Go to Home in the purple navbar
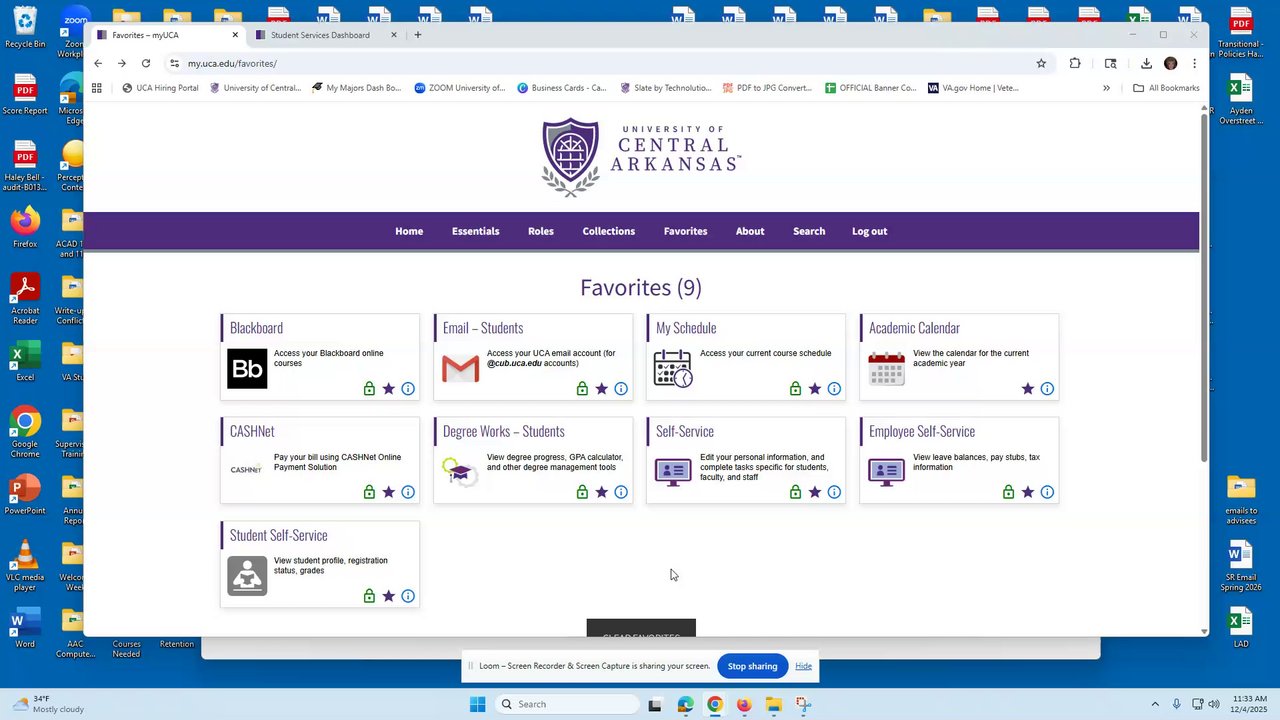 coord(409,231)
